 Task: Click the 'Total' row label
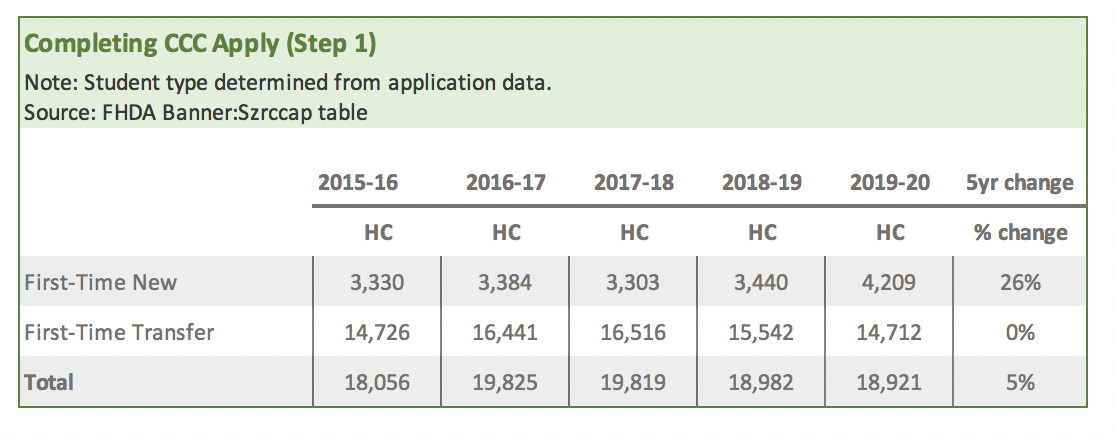point(49,382)
